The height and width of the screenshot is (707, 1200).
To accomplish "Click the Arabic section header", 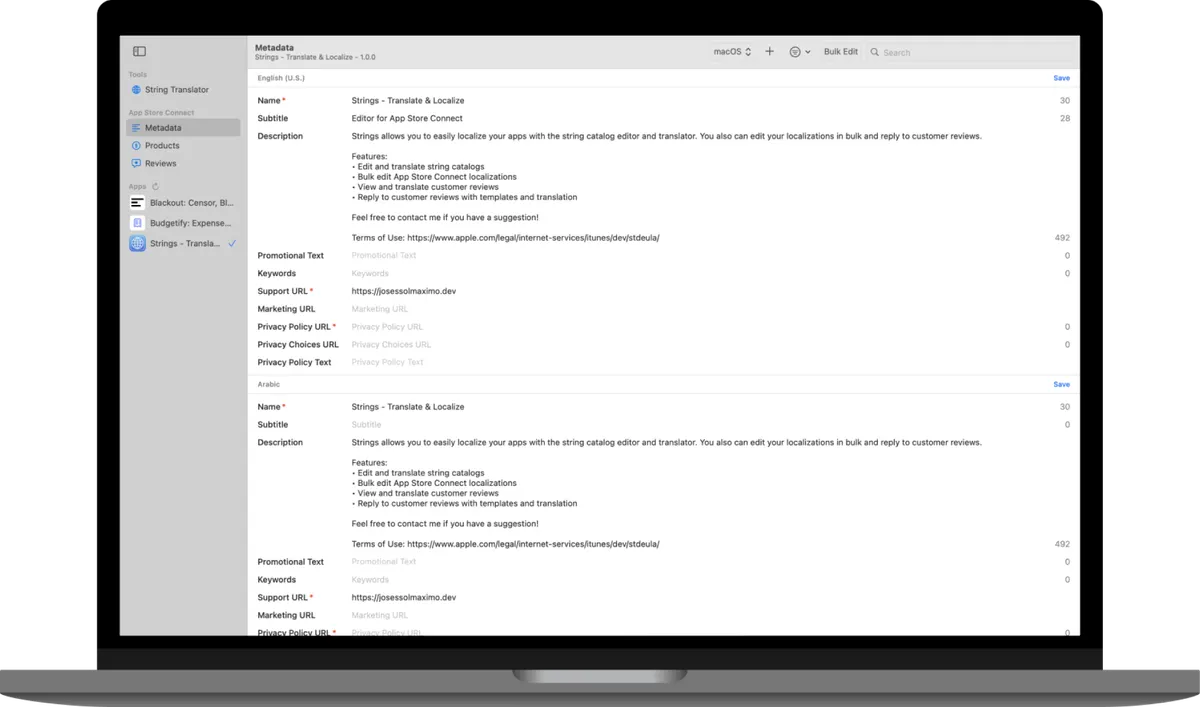I will 269,384.
